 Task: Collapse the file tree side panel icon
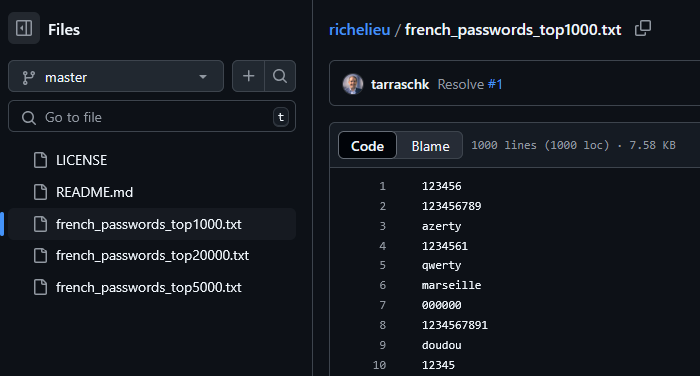(x=24, y=29)
